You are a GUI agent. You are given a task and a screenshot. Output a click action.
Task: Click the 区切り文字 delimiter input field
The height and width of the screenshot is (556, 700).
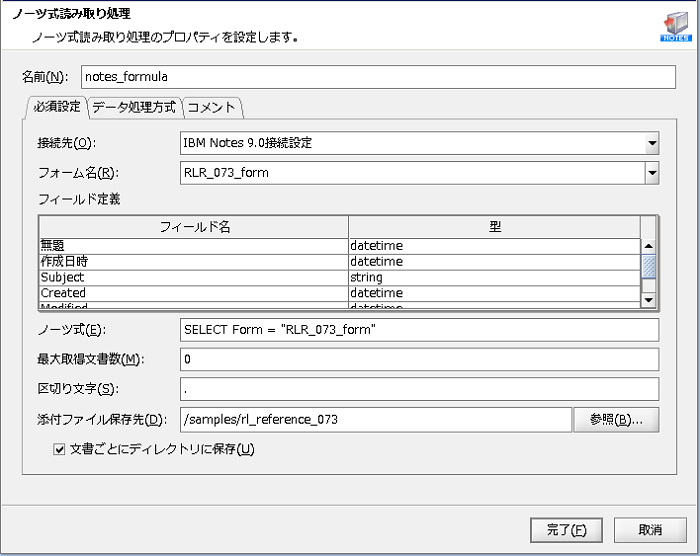pyautogui.click(x=419, y=389)
